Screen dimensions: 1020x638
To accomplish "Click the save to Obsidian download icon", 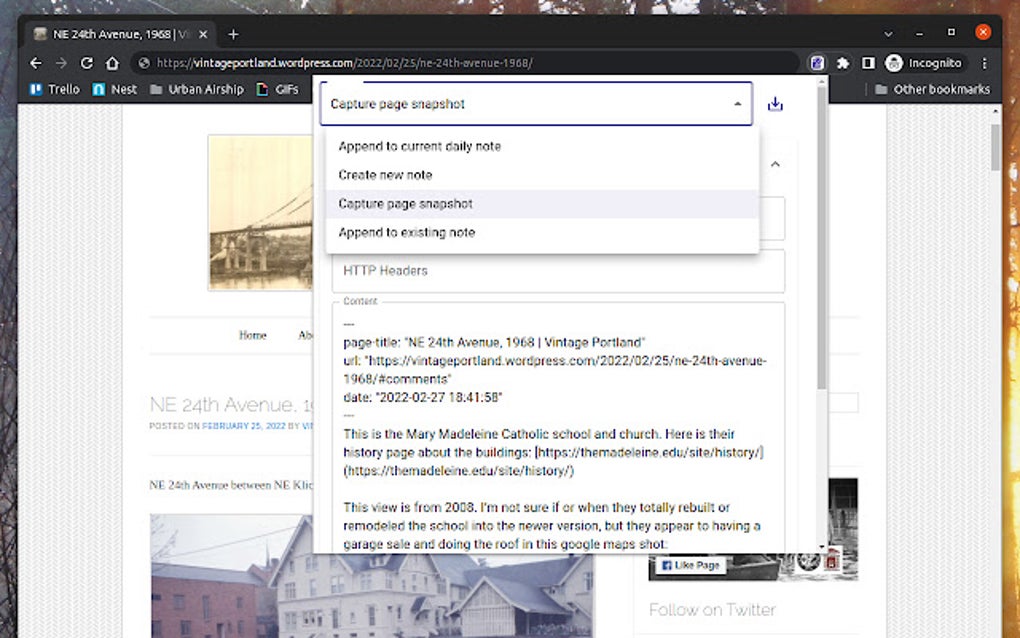I will (x=775, y=104).
